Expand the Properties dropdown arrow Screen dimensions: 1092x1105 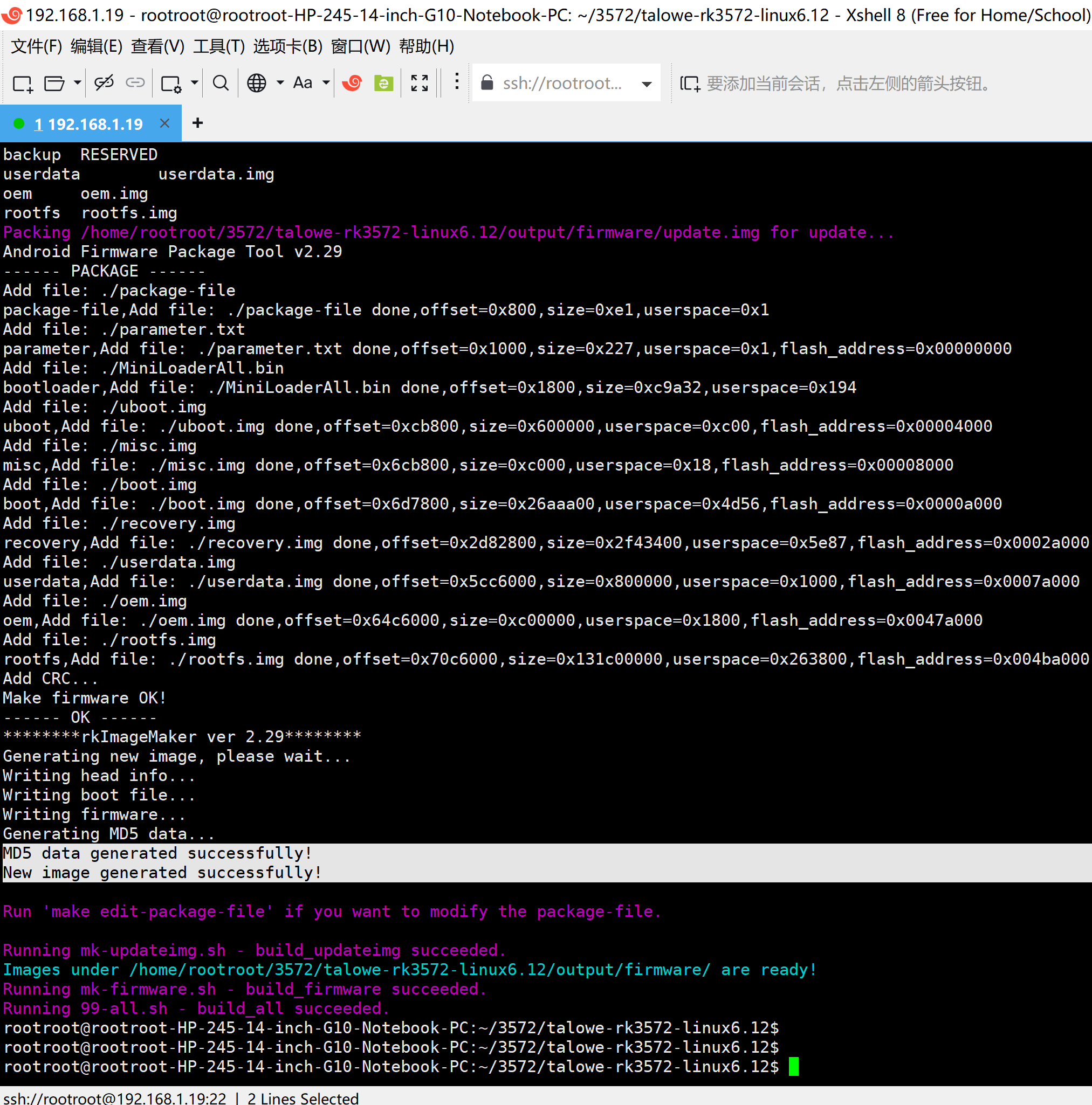point(195,83)
